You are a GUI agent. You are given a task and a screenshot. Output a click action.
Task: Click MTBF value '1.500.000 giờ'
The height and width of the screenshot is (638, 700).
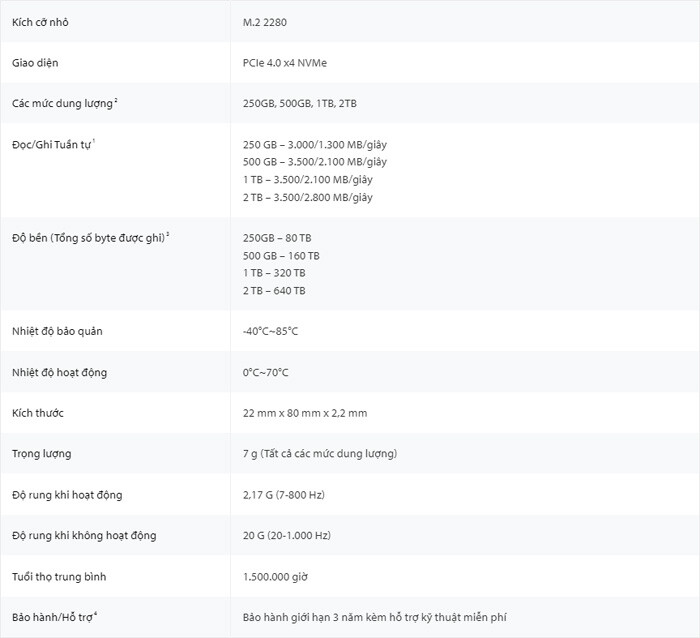point(275,577)
